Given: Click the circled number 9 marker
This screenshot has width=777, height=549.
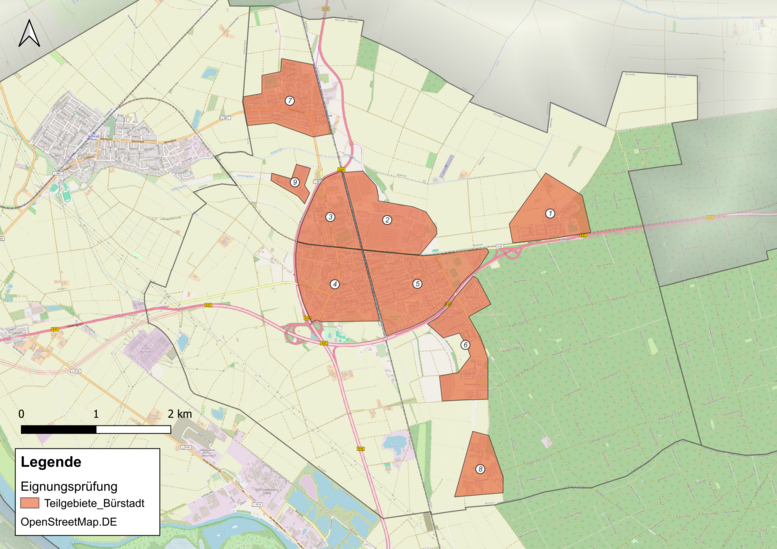Looking at the screenshot, I should pos(295,182).
